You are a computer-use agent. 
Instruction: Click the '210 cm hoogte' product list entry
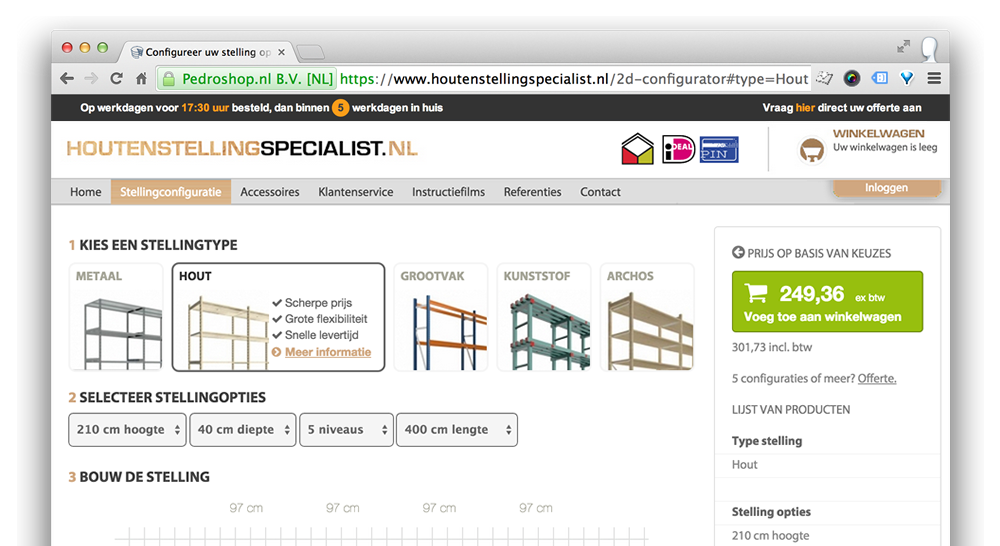click(x=770, y=536)
